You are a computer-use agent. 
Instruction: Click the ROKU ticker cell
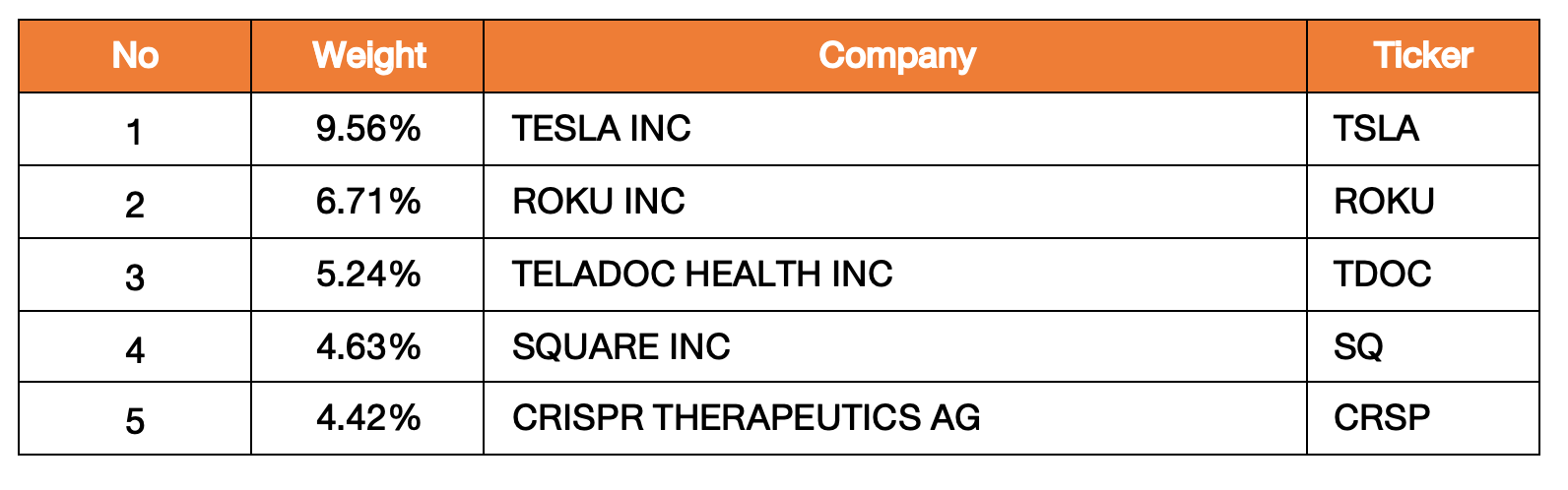(x=1384, y=202)
